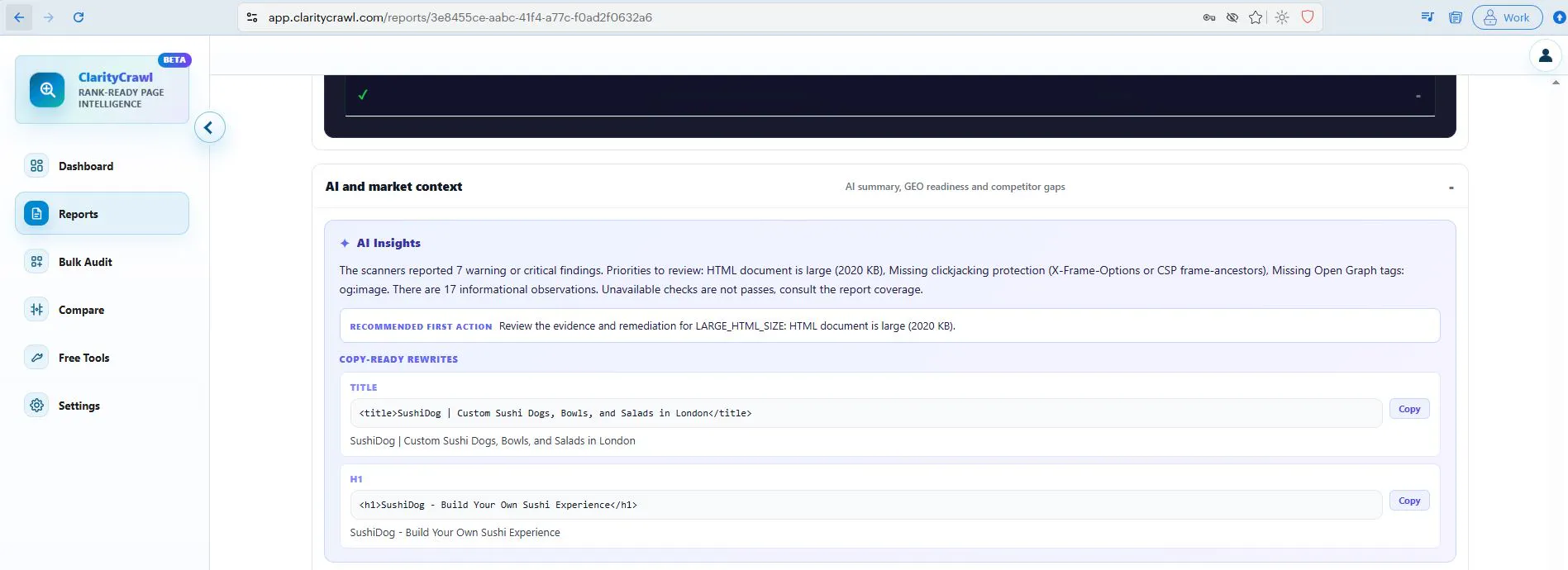1568x570 pixels.
Task: Open the media control icon in browser toolbar
Action: pyautogui.click(x=1427, y=17)
